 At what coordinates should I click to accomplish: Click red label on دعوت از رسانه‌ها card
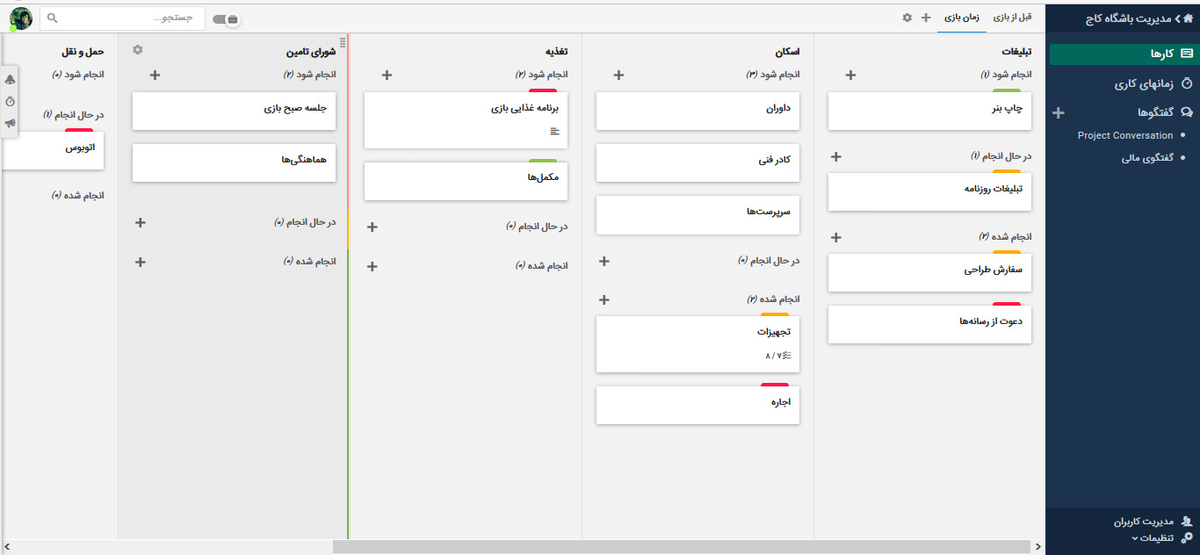pyautogui.click(x=1006, y=304)
